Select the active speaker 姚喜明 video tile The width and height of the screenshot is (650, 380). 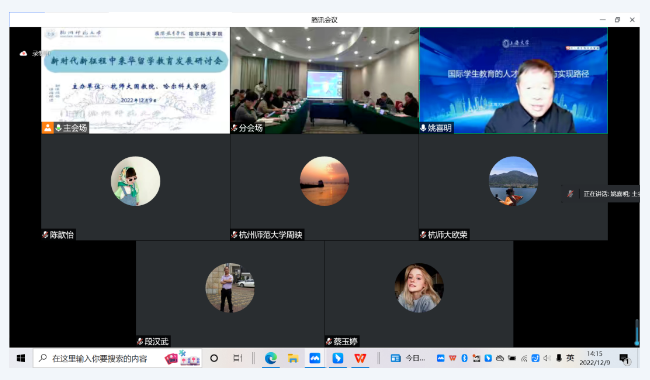(x=514, y=80)
